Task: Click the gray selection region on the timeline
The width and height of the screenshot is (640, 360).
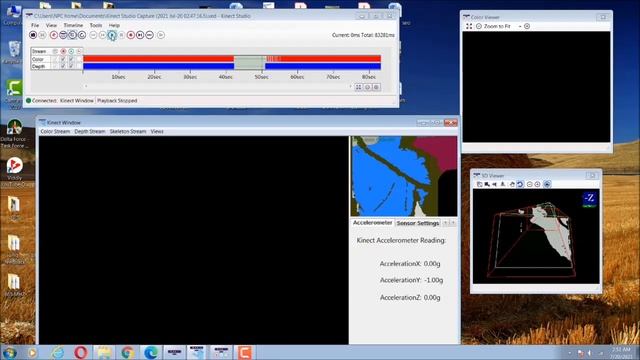Action: 249,62
